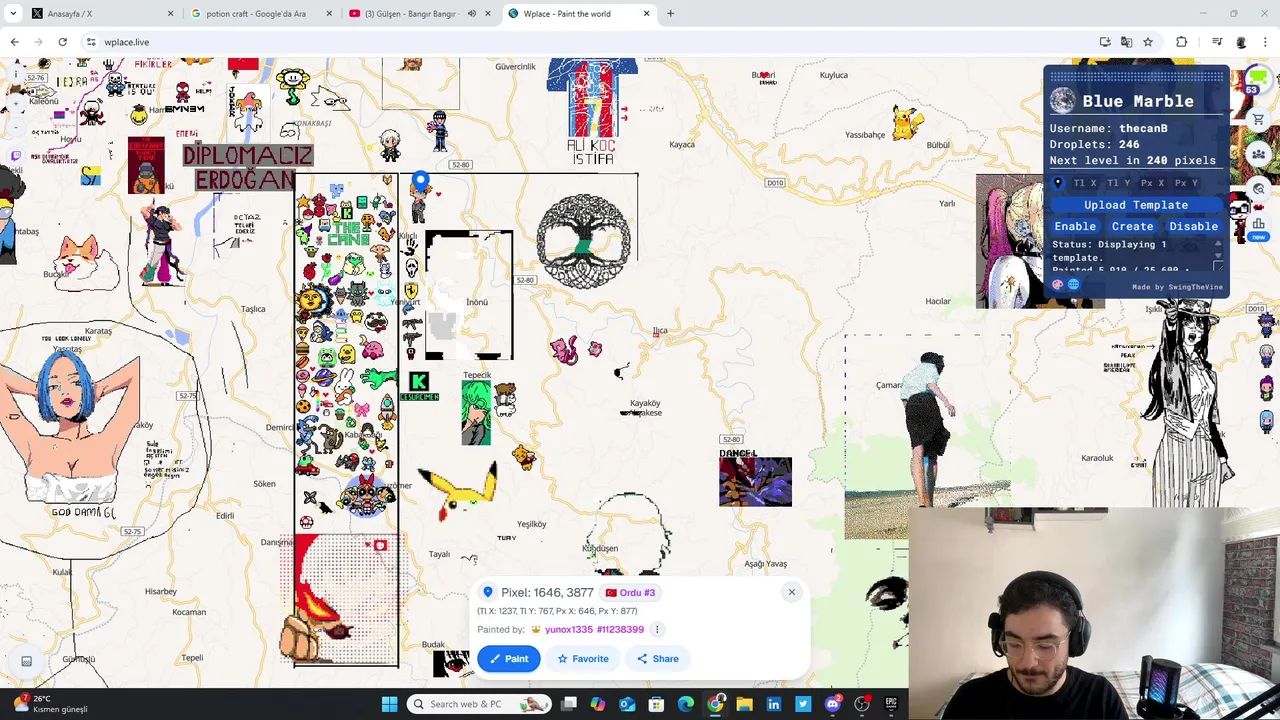
Task: Click Disable in Blue Marble panel
Action: click(1193, 226)
